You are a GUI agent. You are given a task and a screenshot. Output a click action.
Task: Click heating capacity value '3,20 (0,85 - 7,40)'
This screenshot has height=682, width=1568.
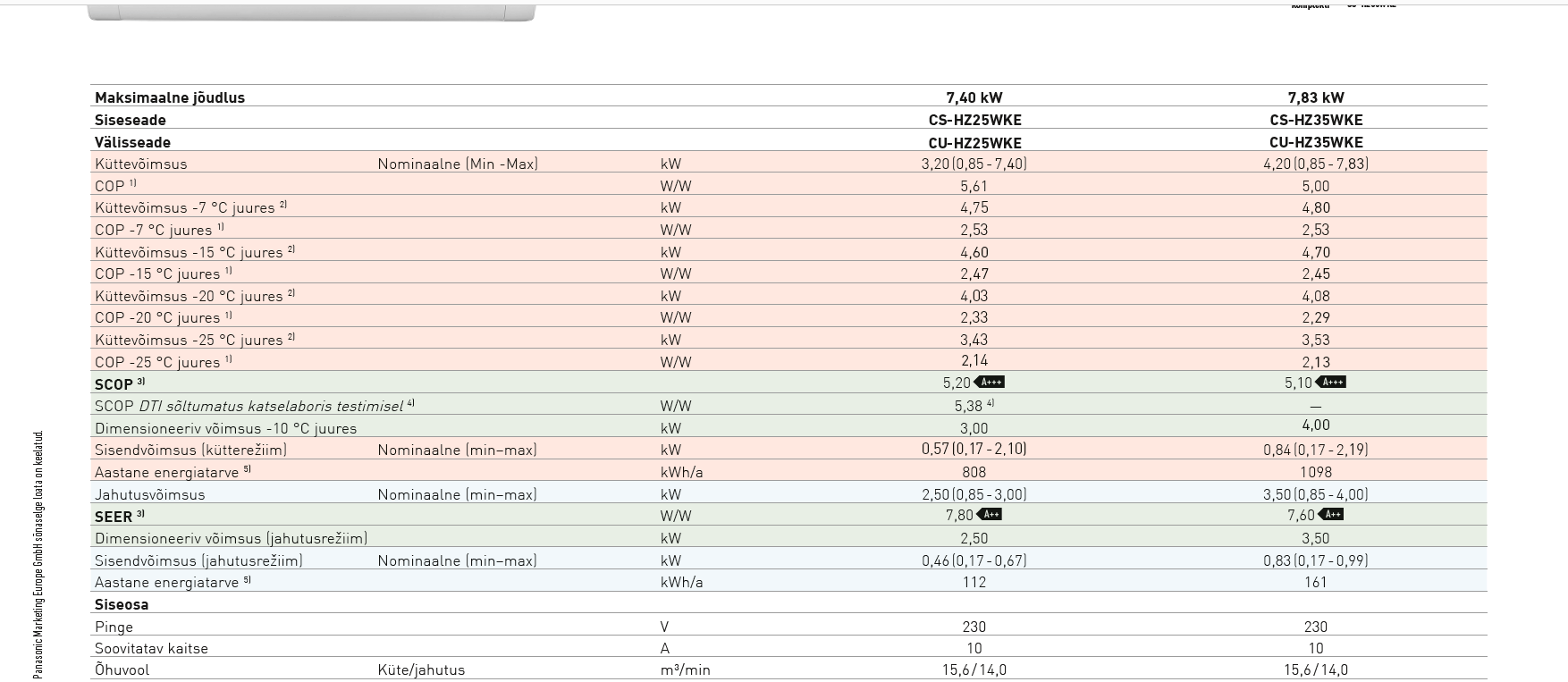click(x=974, y=164)
